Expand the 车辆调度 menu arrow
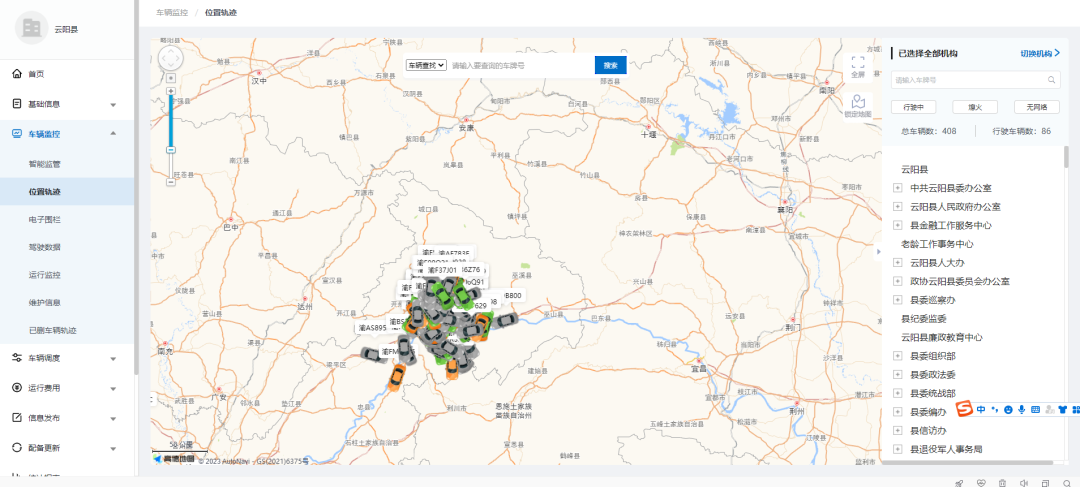The width and height of the screenshot is (1080, 487). pyautogui.click(x=113, y=358)
